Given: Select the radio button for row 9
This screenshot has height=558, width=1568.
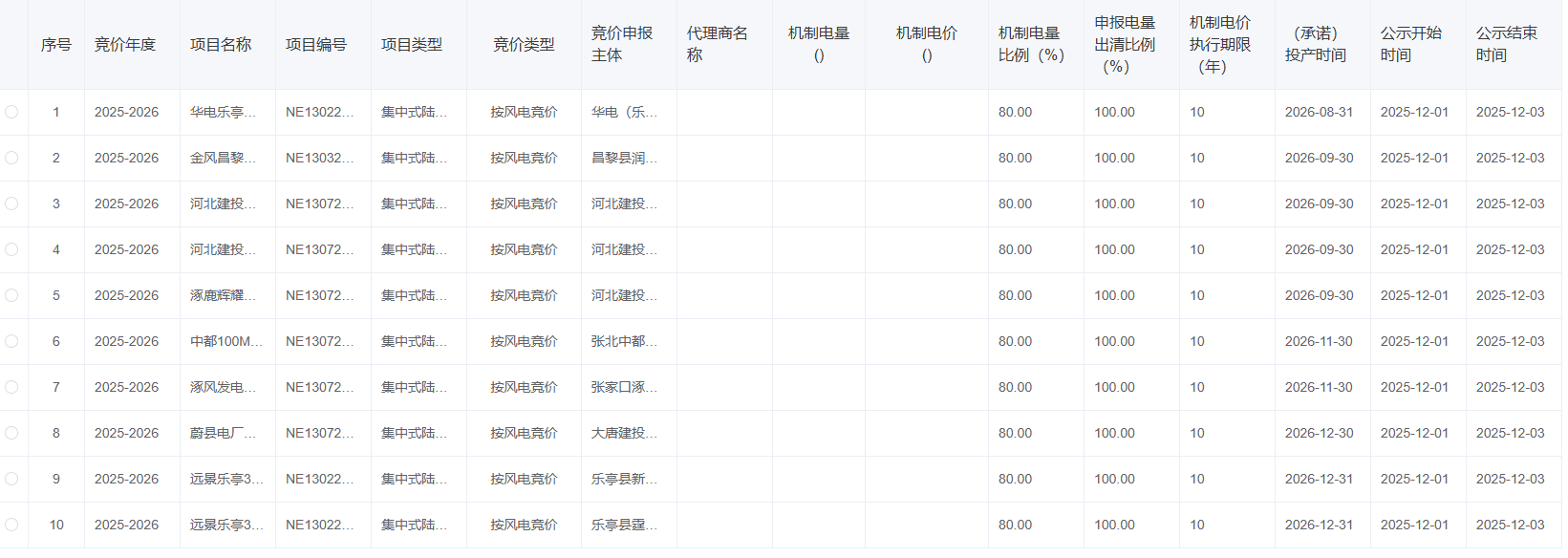Looking at the screenshot, I should coord(11,479).
